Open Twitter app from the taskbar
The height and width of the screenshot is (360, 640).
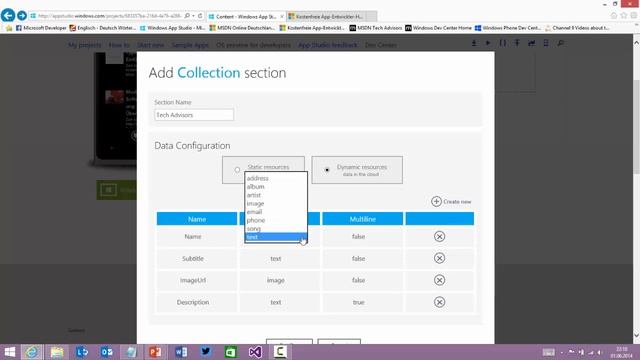click(x=206, y=352)
